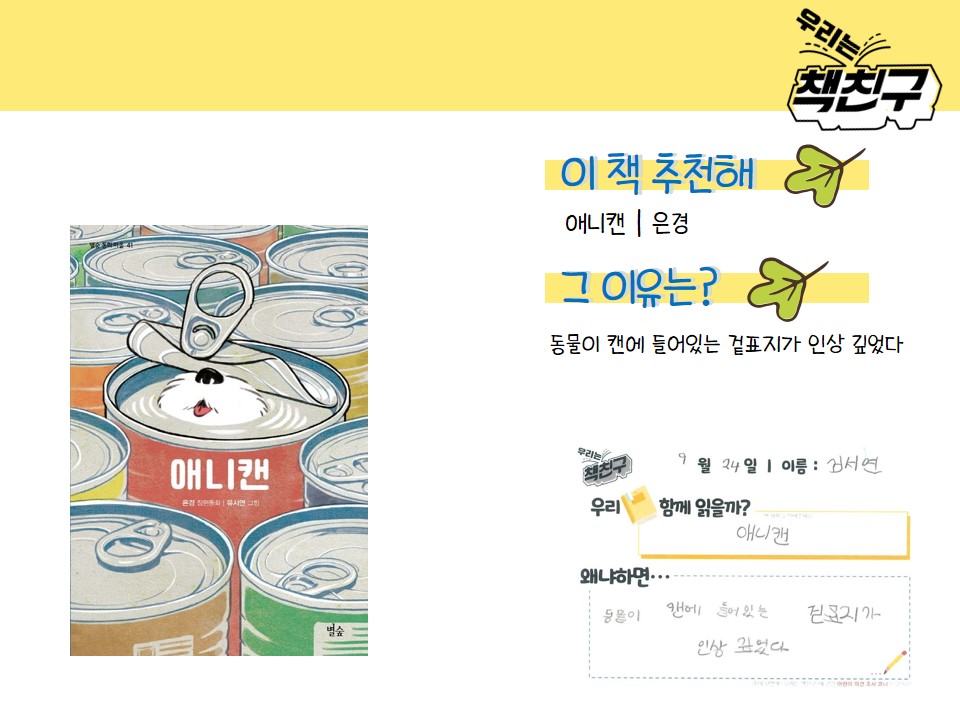
Task: Click the white 애니캔 title on the red can
Action: click(x=219, y=474)
